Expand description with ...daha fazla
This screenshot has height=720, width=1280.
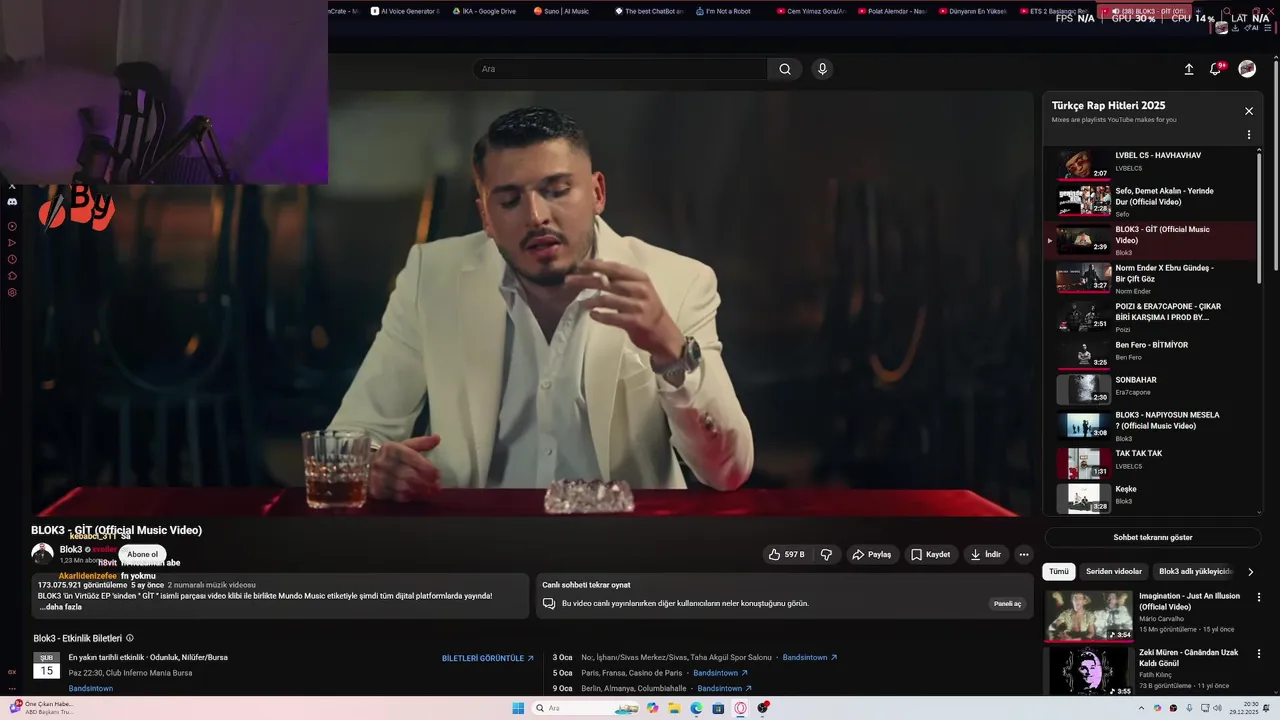click(61, 607)
